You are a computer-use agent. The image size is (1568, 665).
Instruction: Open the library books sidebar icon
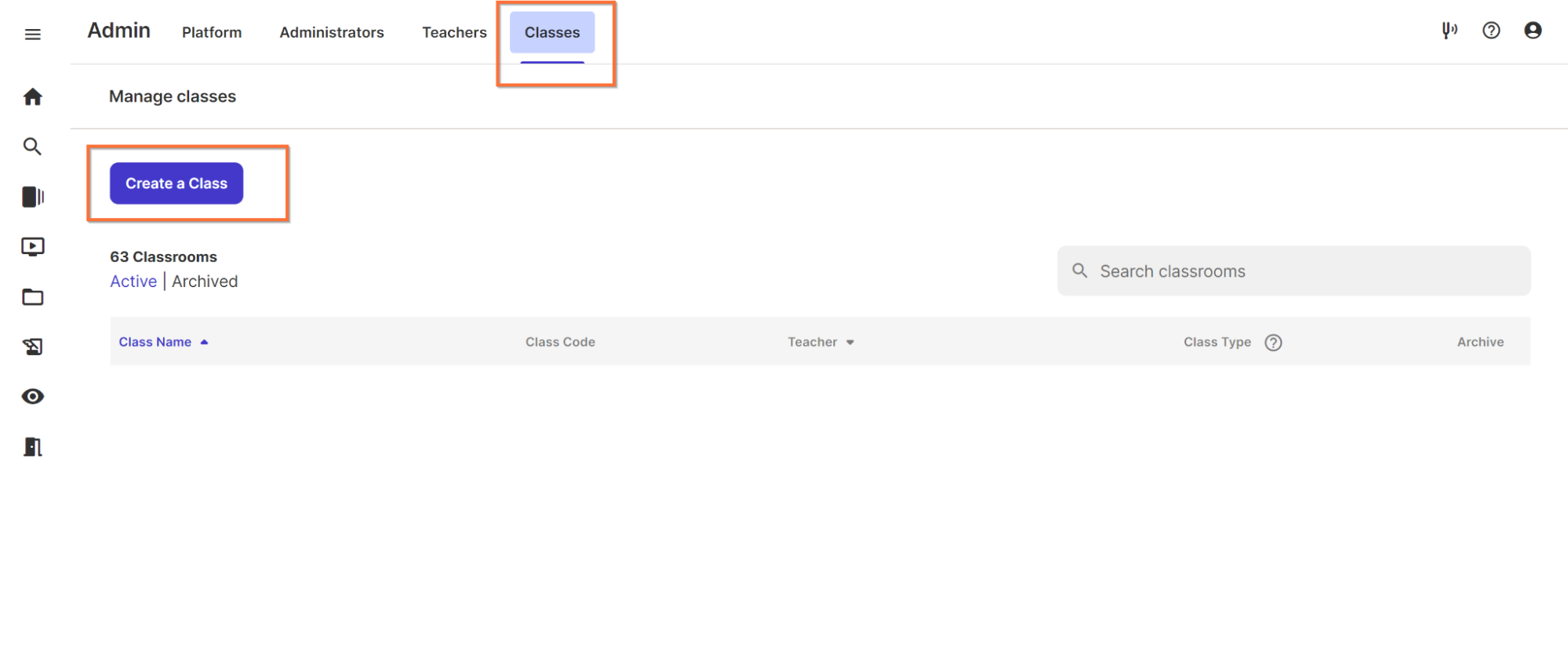pos(32,197)
